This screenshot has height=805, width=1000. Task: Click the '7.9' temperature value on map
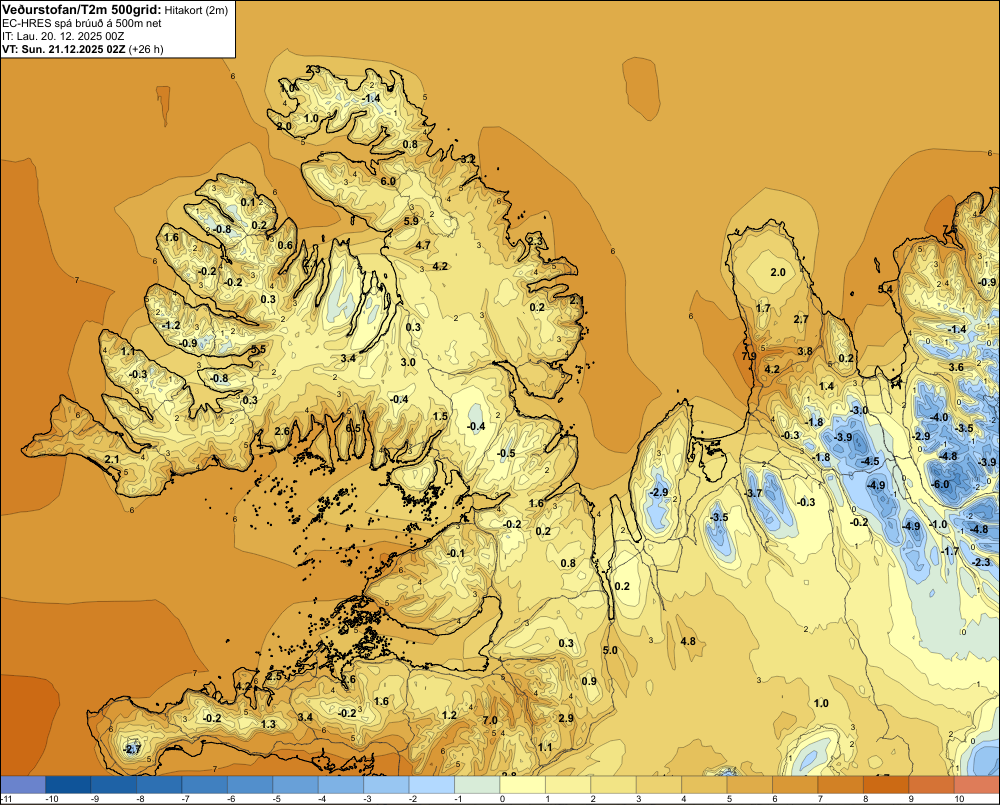749,356
